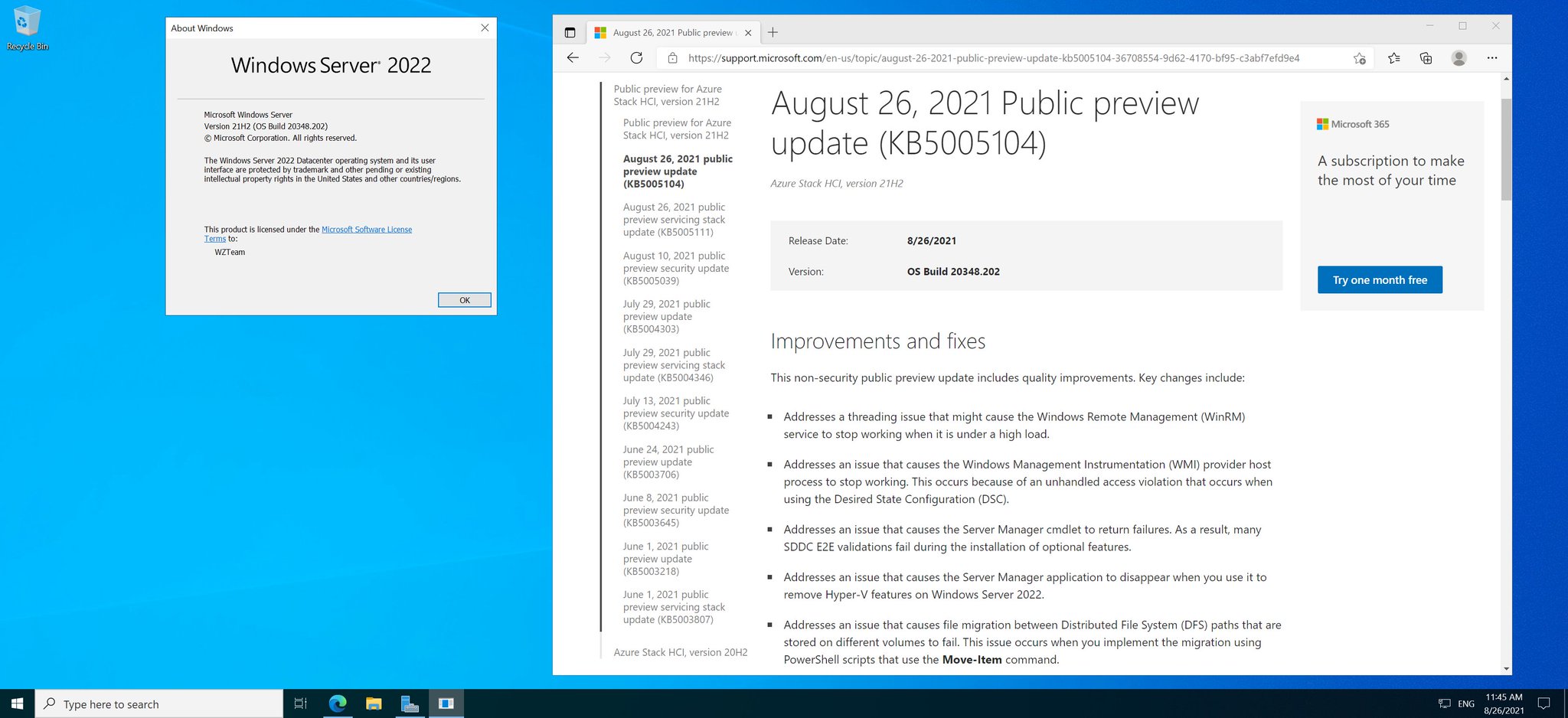Screen dimensions: 1568x718
Task: Go back using the browser back arrow
Action: [573, 57]
